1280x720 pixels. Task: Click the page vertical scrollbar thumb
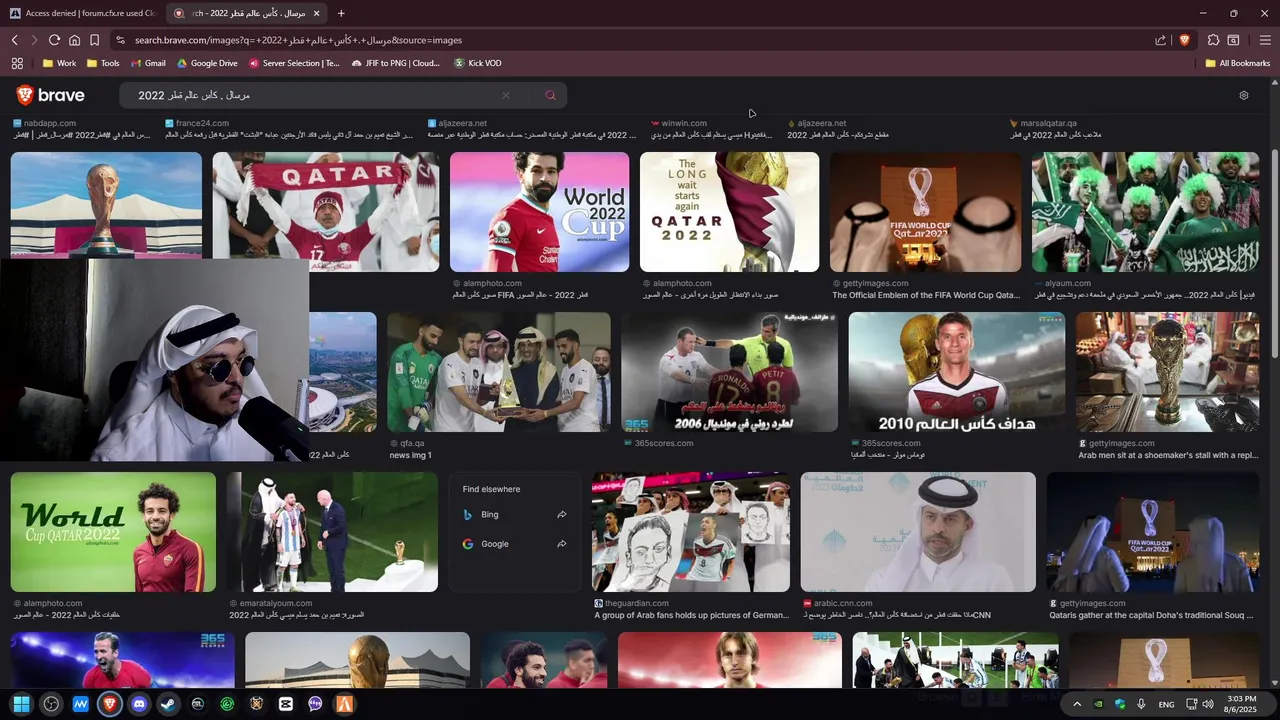(x=1275, y=253)
